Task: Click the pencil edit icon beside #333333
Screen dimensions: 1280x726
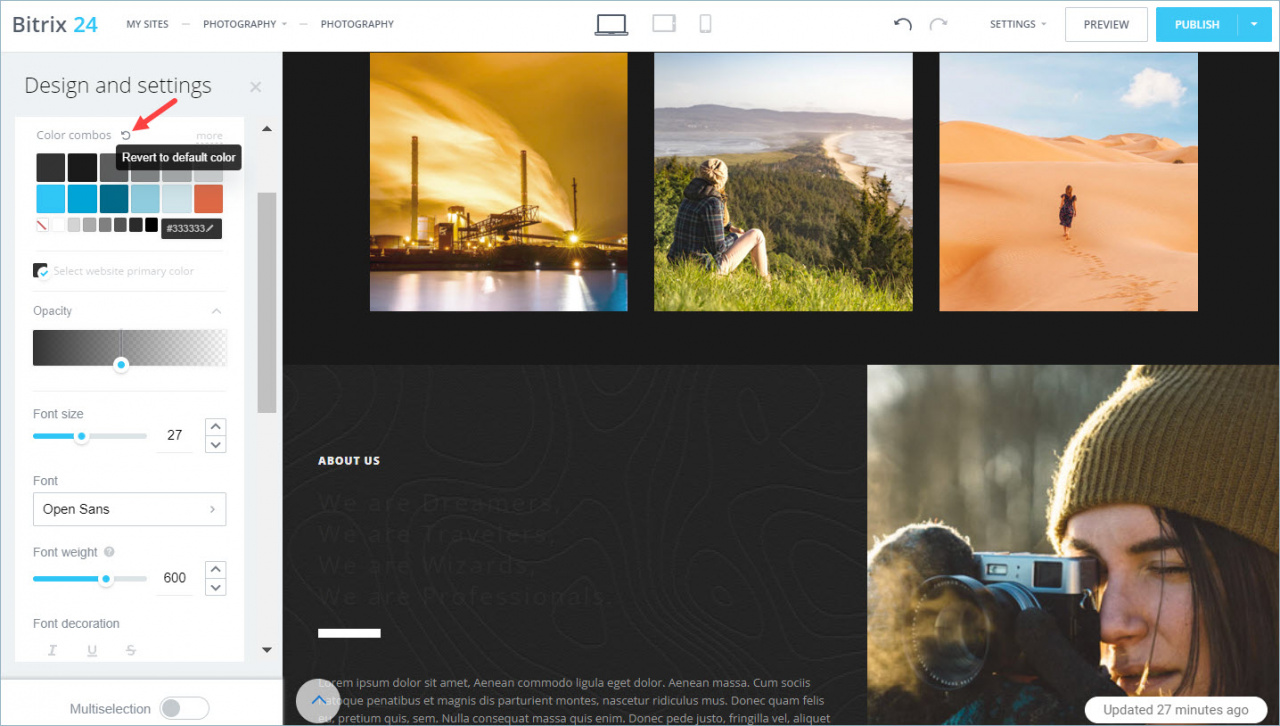Action: tap(209, 229)
